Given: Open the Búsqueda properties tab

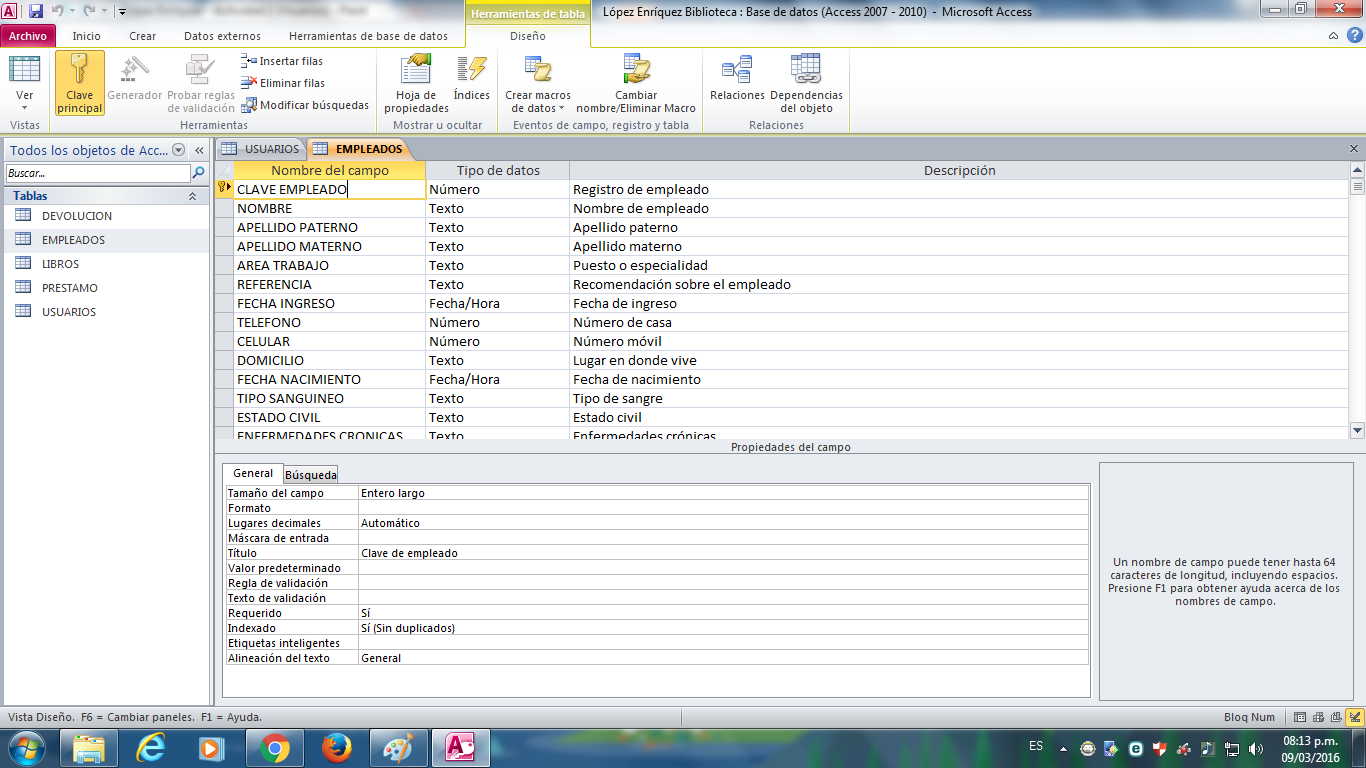Looking at the screenshot, I should [311, 474].
